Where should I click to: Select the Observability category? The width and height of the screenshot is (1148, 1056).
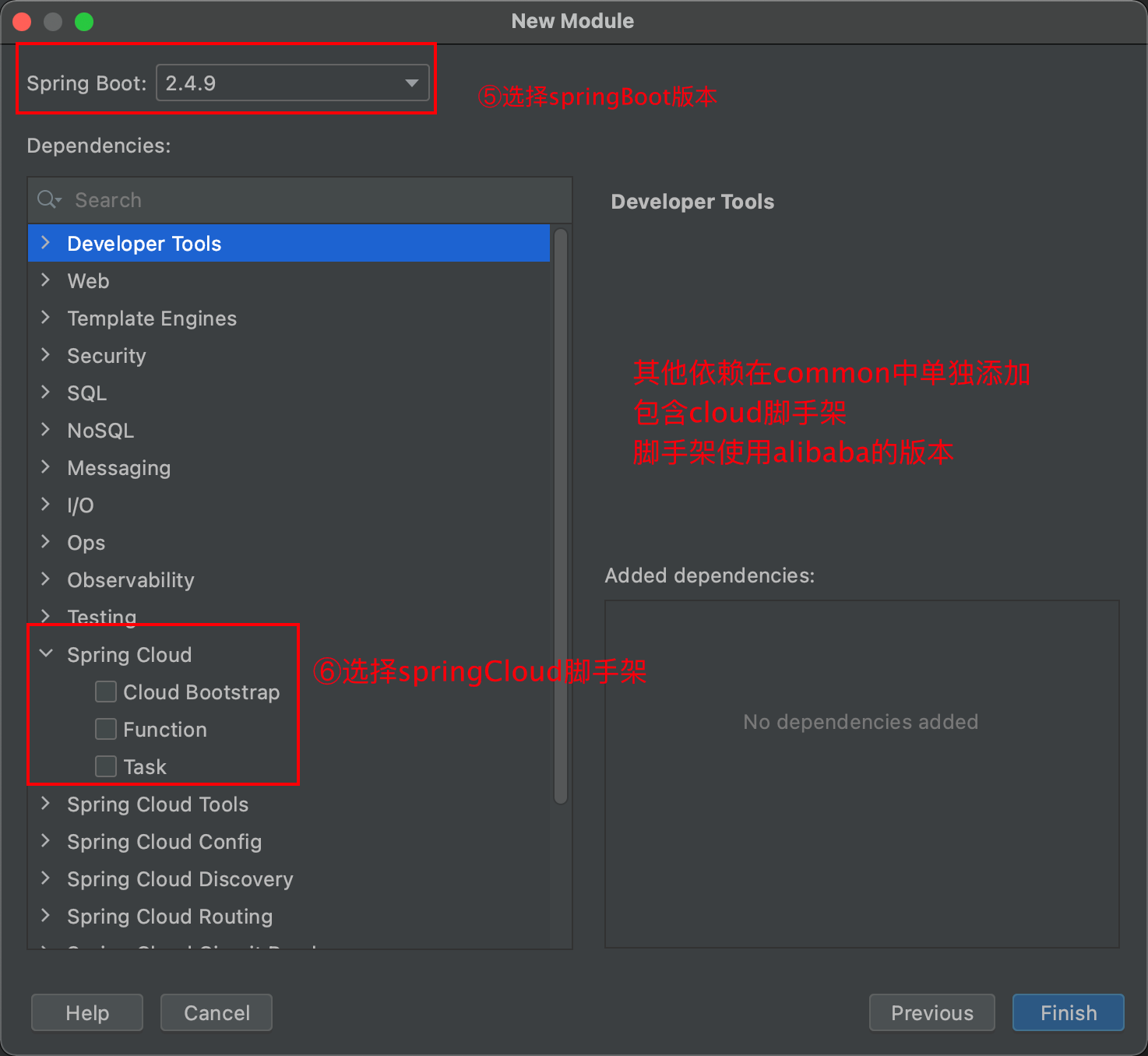(x=131, y=580)
